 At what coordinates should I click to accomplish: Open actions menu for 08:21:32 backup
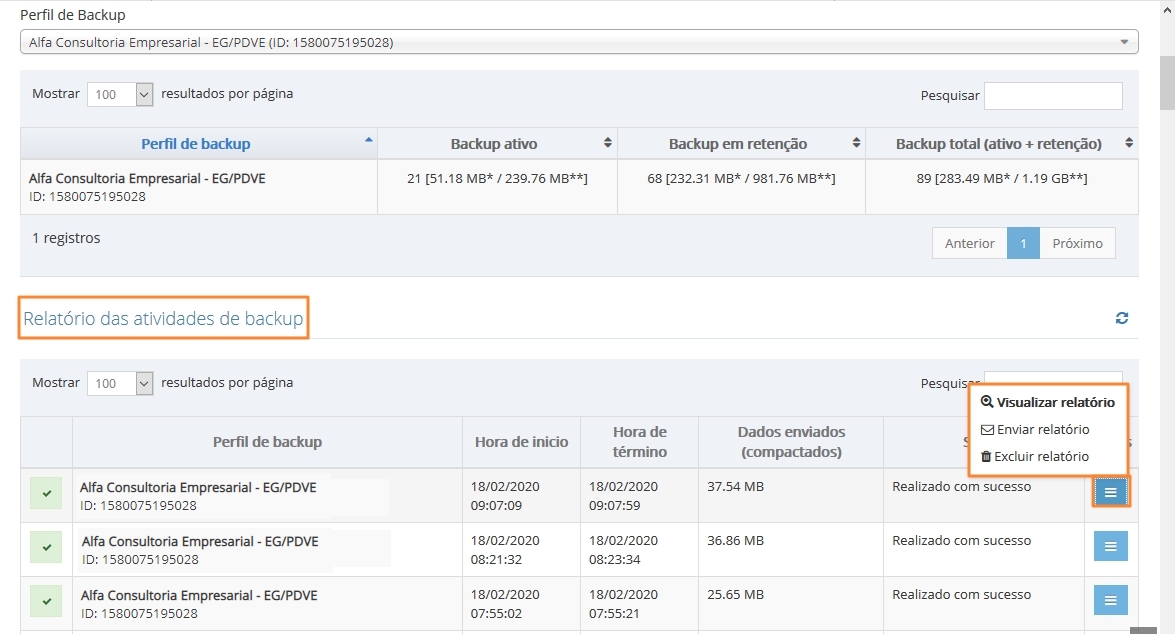(1111, 546)
